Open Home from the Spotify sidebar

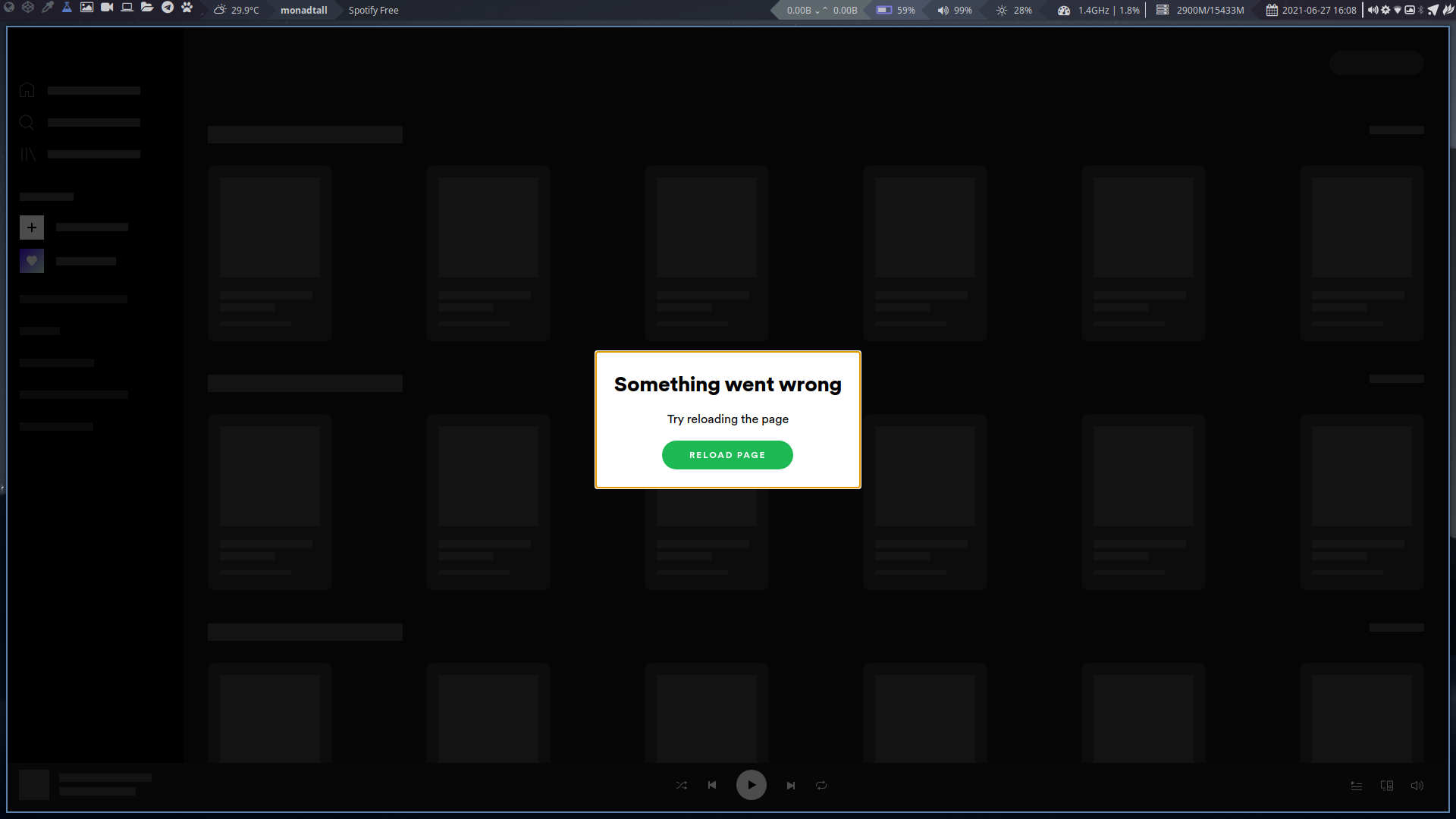27,89
